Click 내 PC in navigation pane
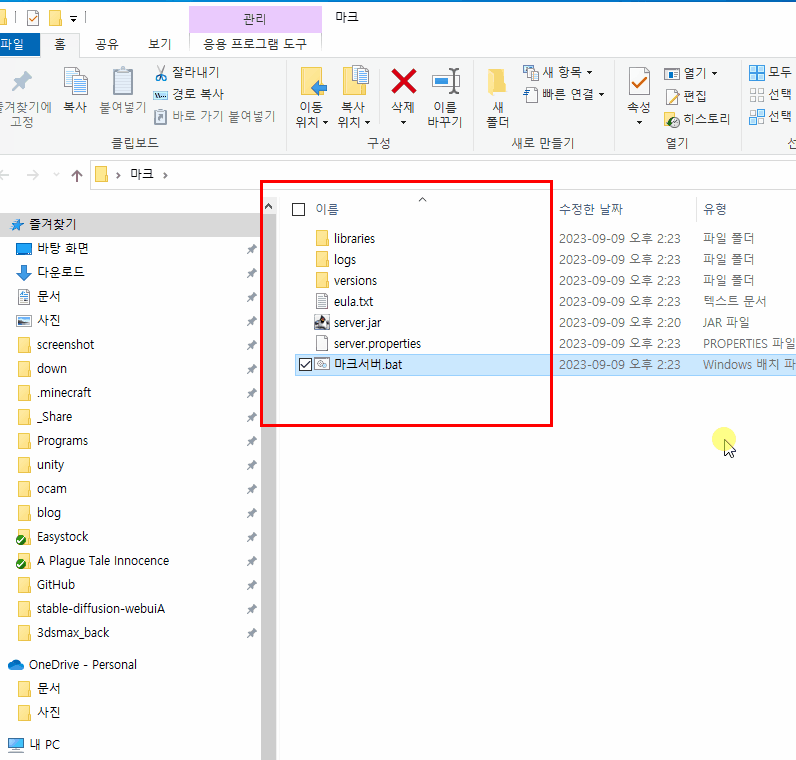This screenshot has width=796, height=760. coord(45,745)
